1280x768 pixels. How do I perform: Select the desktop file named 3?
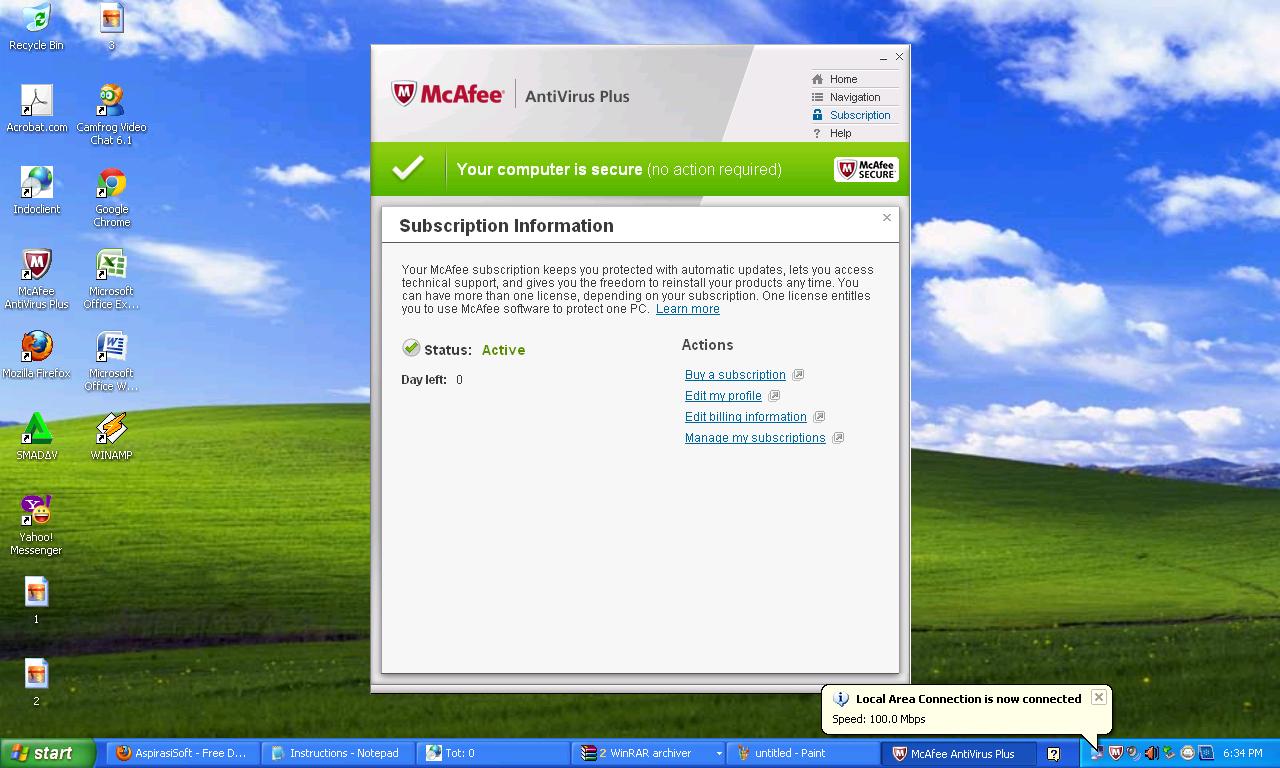[111, 26]
